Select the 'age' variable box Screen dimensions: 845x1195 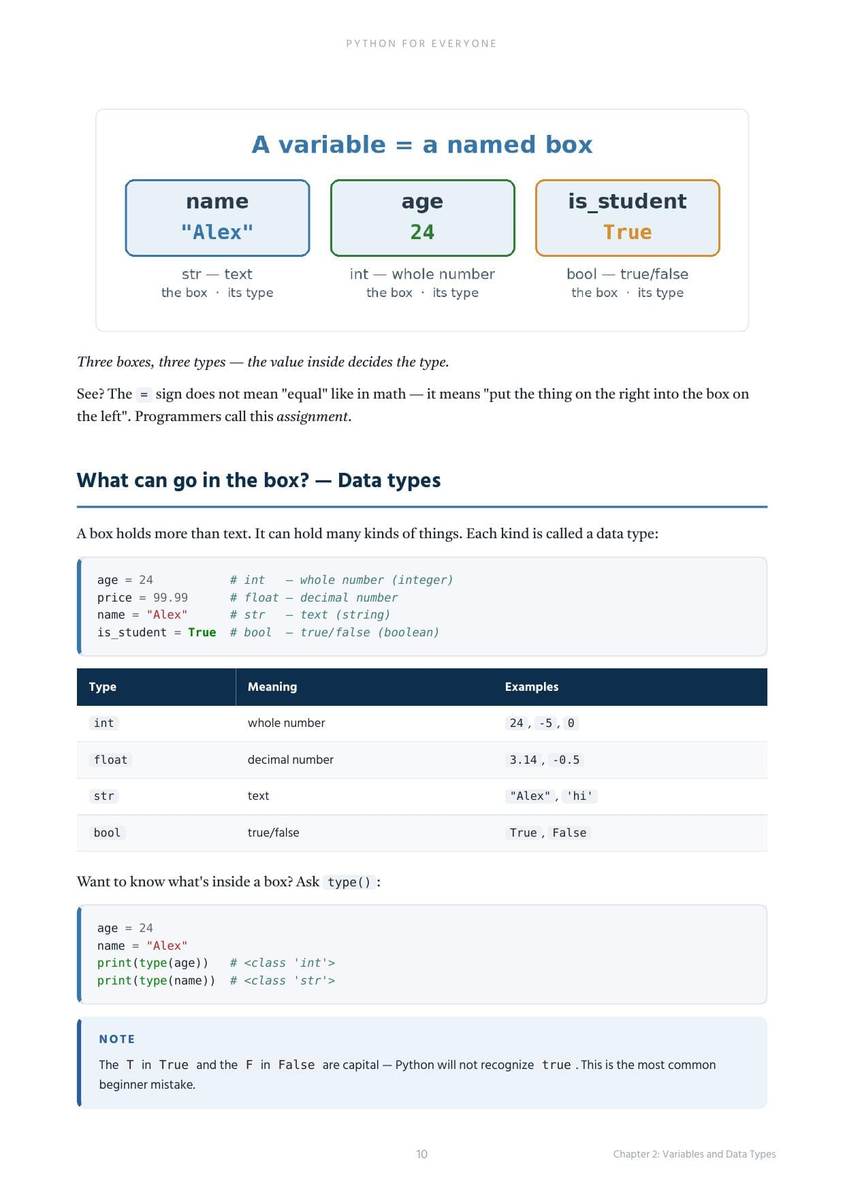pos(422,218)
